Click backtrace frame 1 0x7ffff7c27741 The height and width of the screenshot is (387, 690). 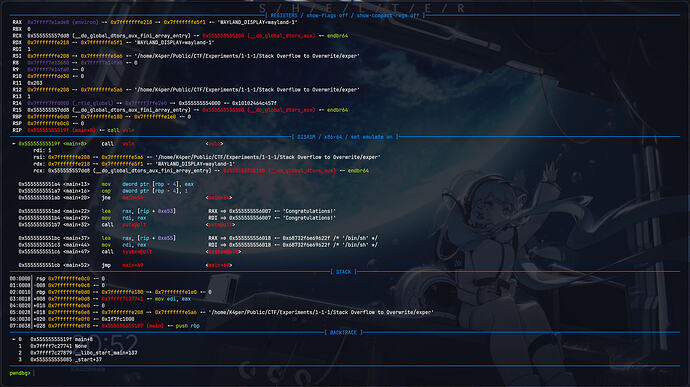[52, 346]
